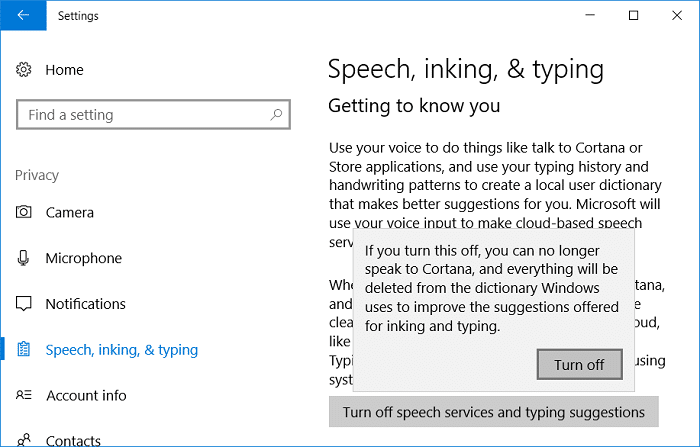Click the Account info icon
Image resolution: width=700 pixels, height=447 pixels.
pyautogui.click(x=24, y=396)
